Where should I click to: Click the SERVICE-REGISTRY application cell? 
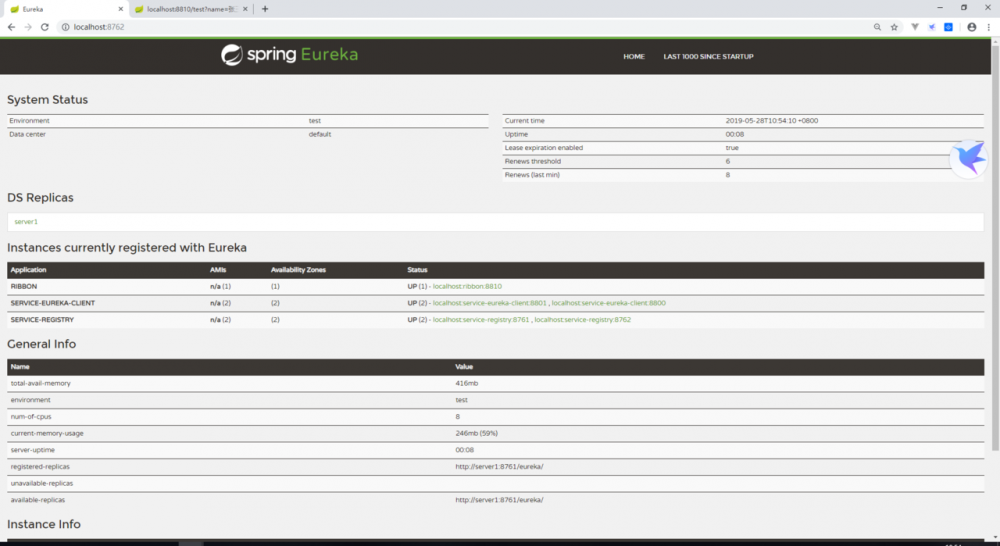[42, 320]
